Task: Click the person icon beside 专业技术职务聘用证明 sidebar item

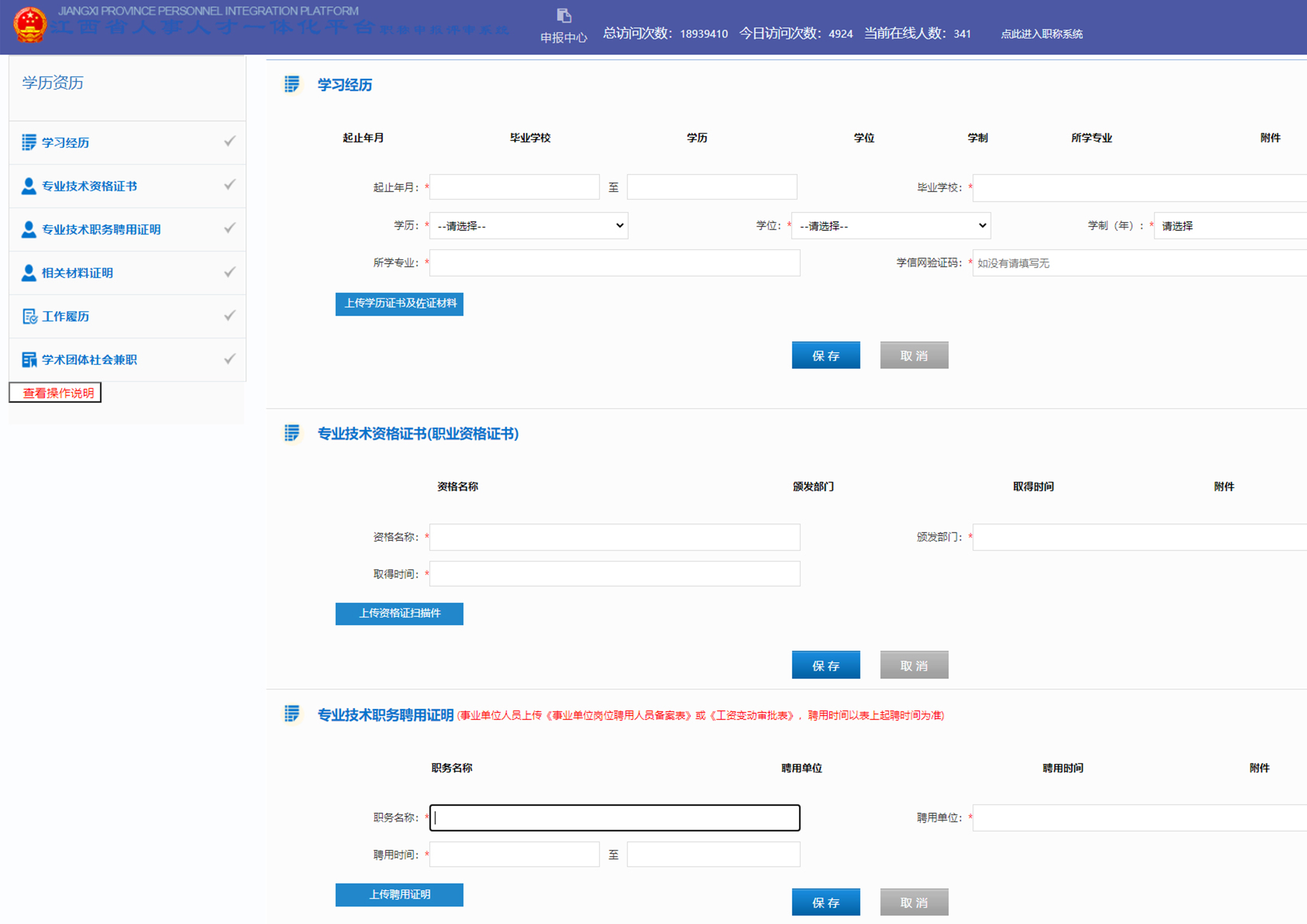Action: click(28, 230)
